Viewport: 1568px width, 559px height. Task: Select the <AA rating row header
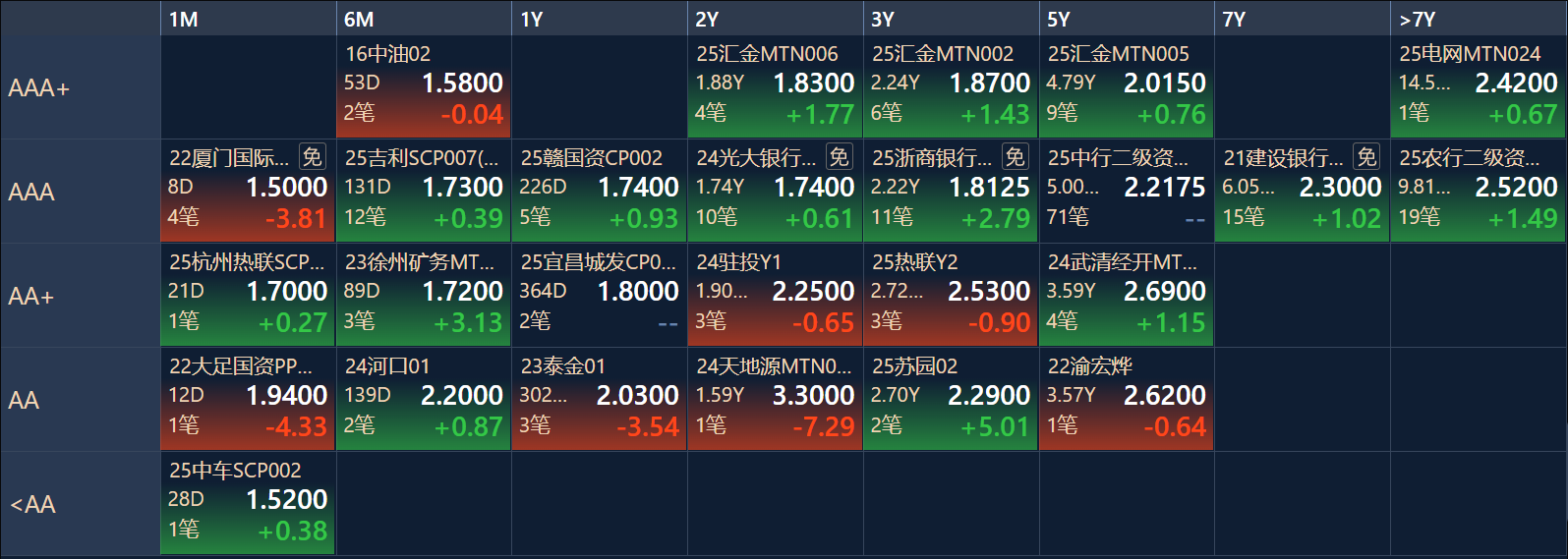(81, 504)
